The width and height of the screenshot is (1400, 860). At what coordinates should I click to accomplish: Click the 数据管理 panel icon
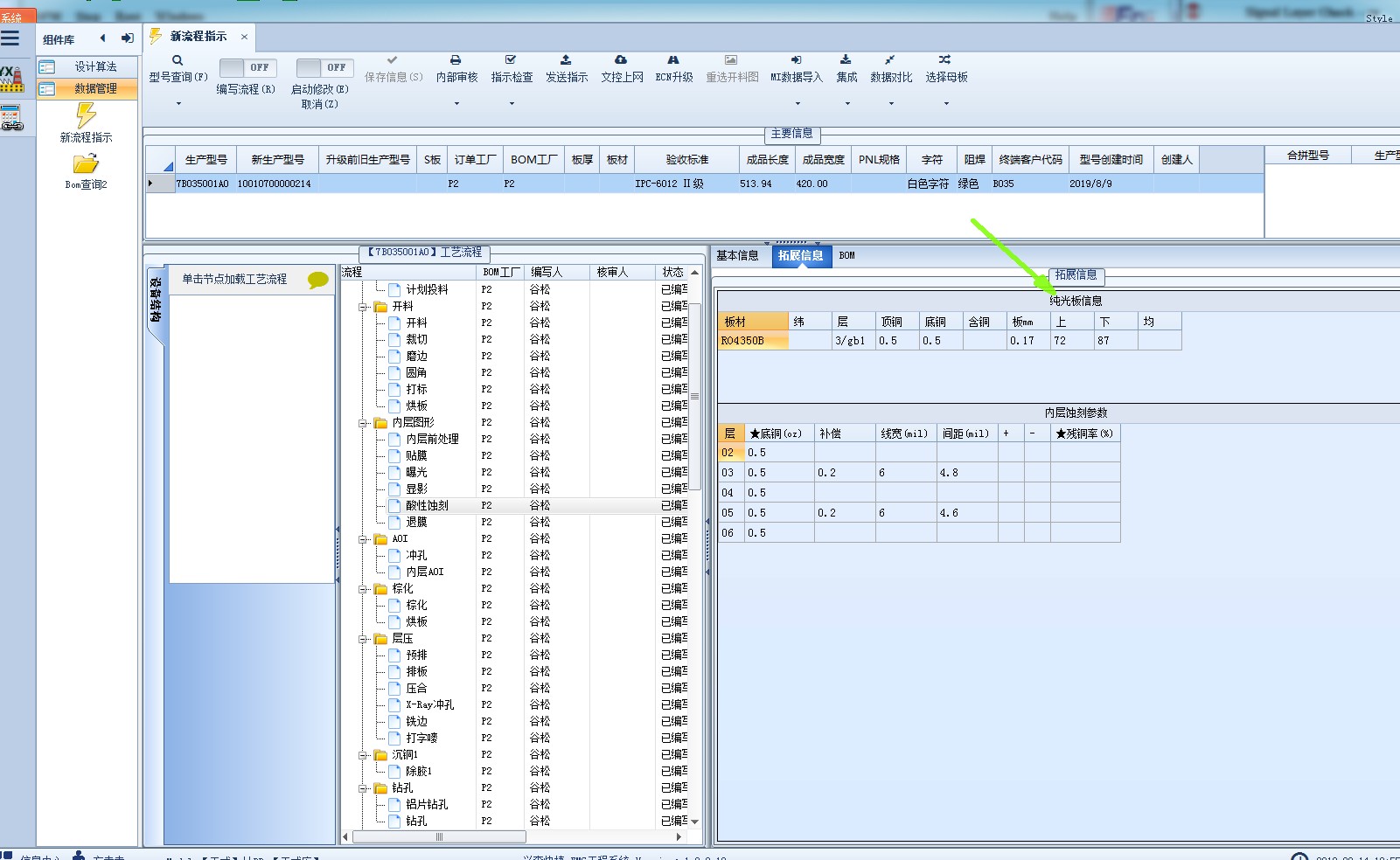[x=47, y=89]
